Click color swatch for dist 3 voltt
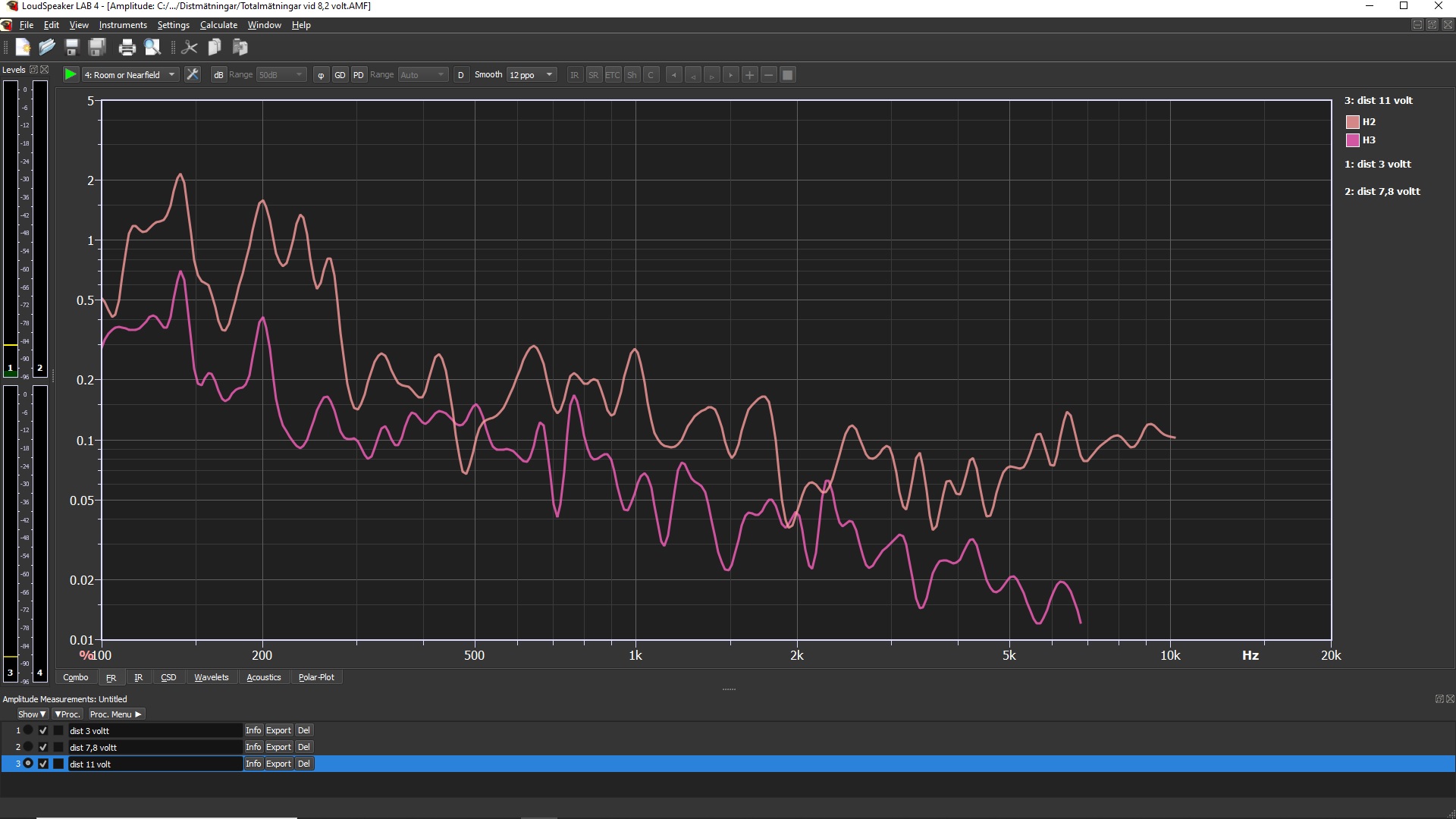The width and height of the screenshot is (1456, 819). click(58, 730)
